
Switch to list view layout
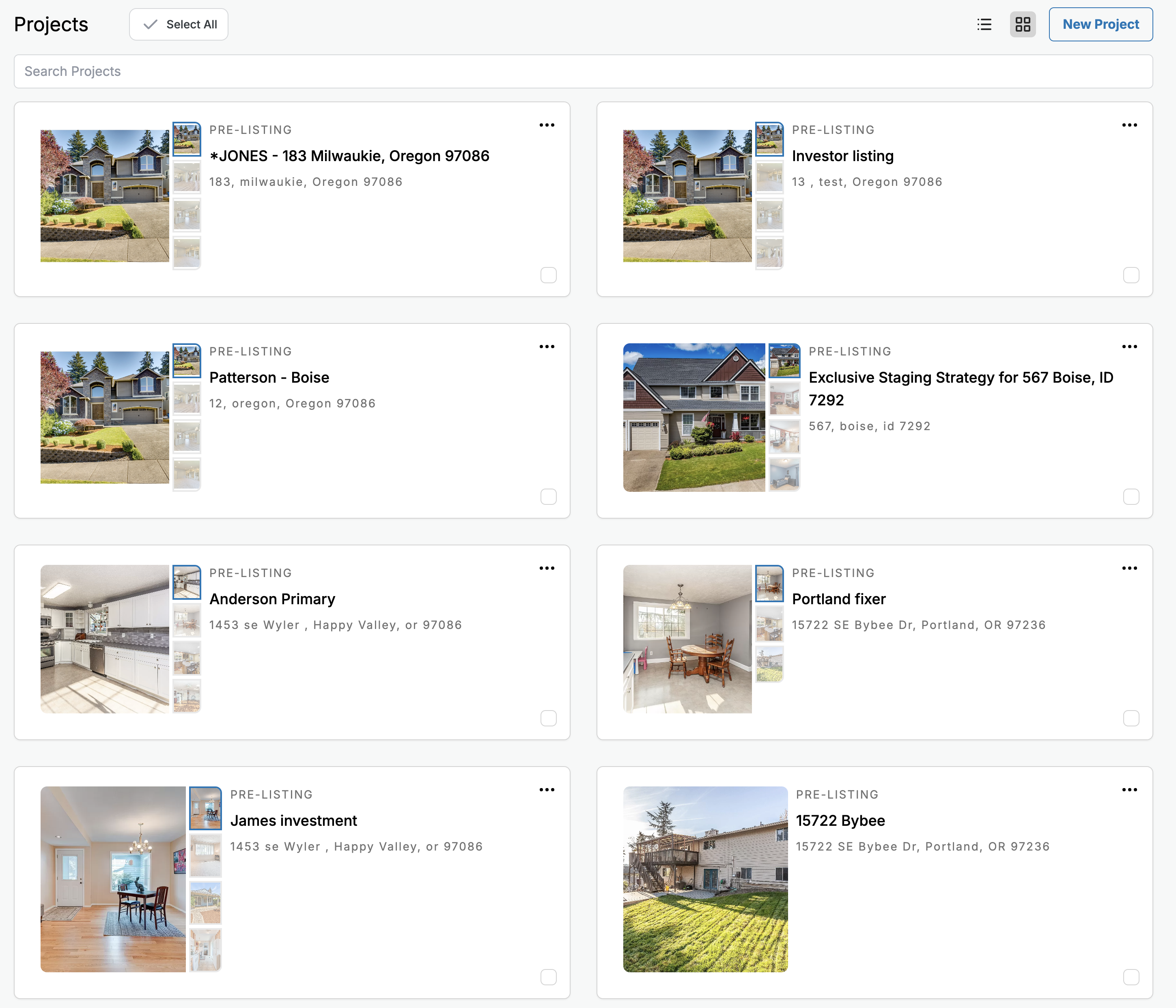click(x=984, y=24)
